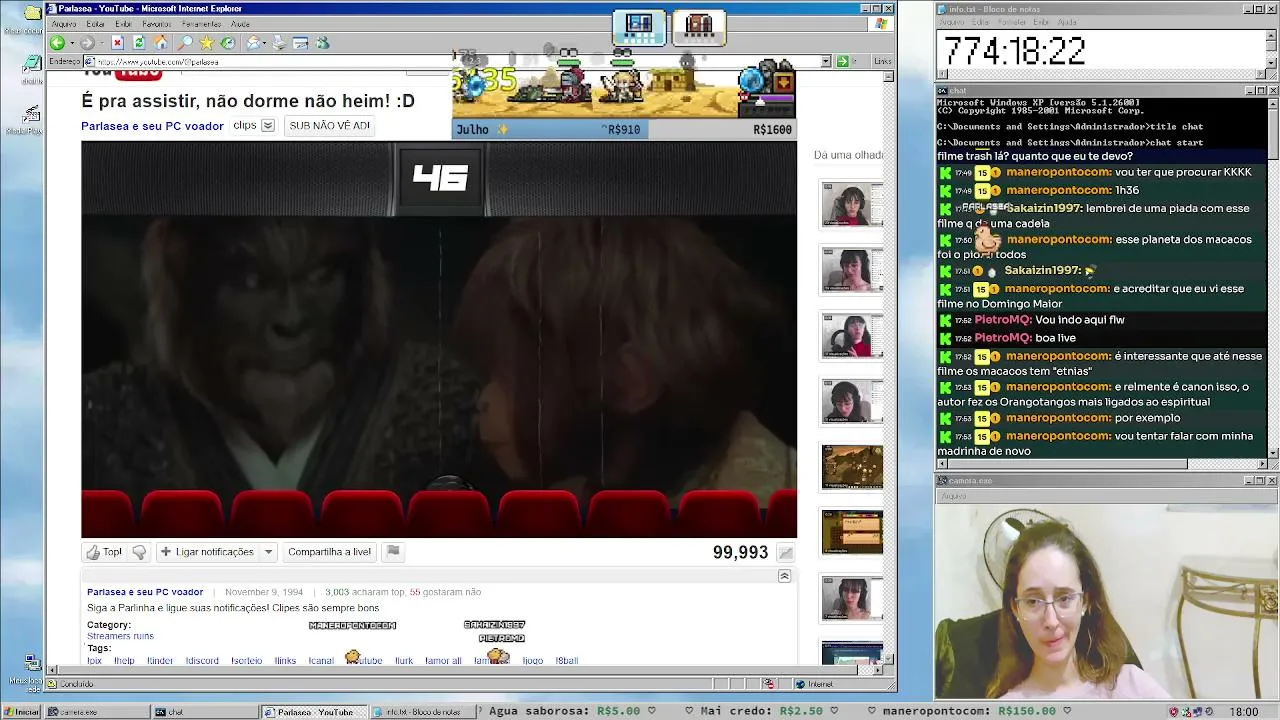Click the green Back arrow in Internet Explorer

(x=57, y=43)
